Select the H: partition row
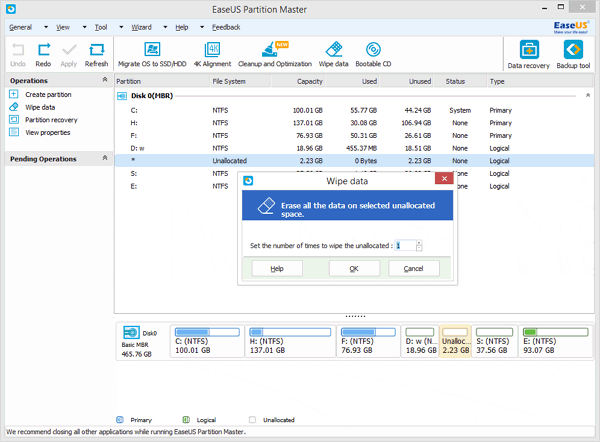 pyautogui.click(x=354, y=123)
